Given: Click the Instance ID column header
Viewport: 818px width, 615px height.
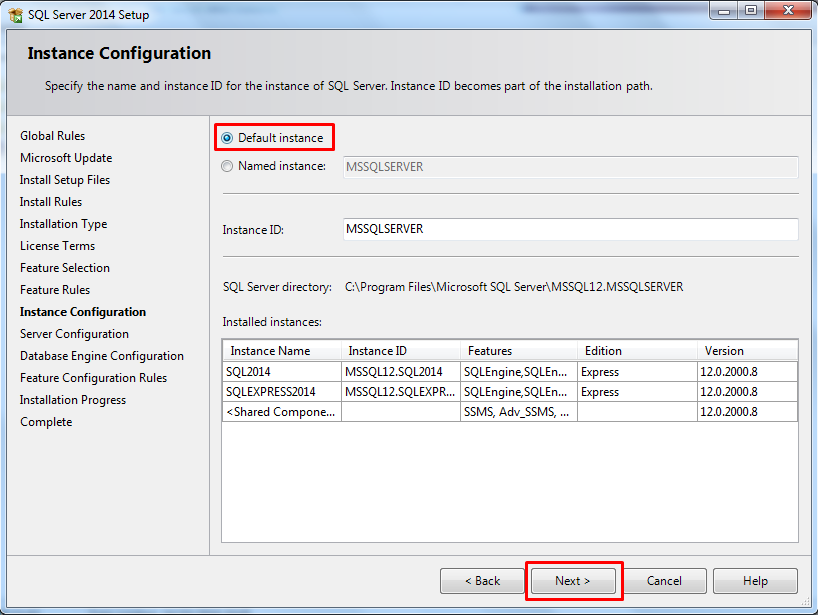Looking at the screenshot, I should 401,351.
